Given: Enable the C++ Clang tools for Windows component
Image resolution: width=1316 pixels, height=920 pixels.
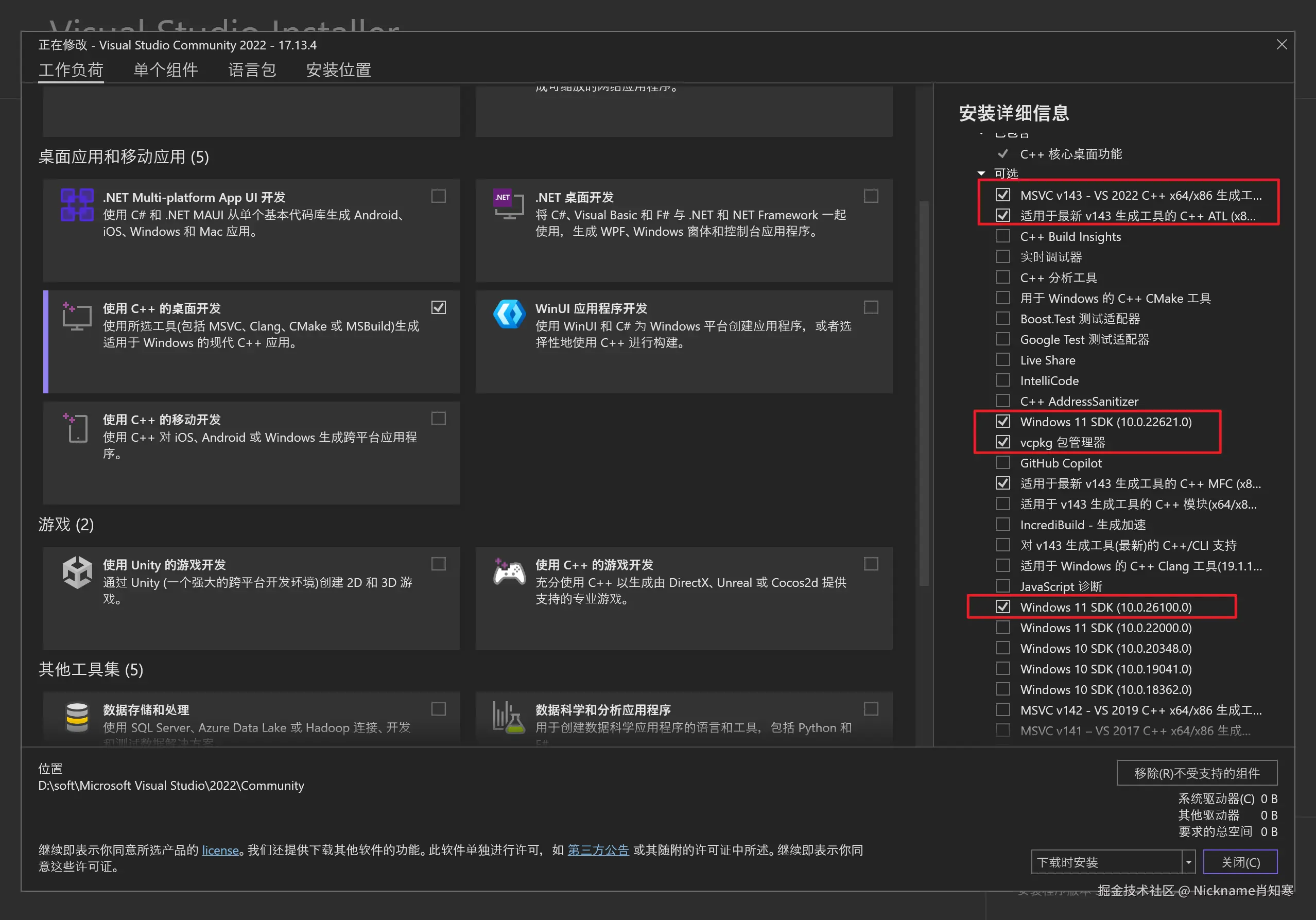Looking at the screenshot, I should tap(1002, 565).
